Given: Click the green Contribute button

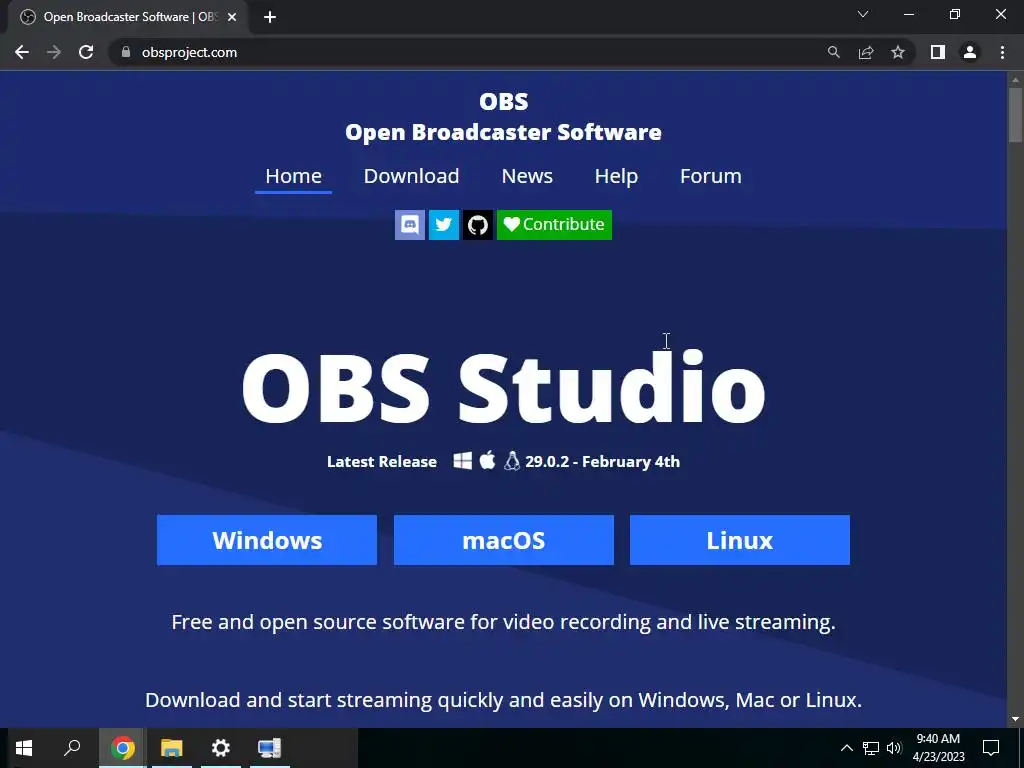Looking at the screenshot, I should pos(554,225).
